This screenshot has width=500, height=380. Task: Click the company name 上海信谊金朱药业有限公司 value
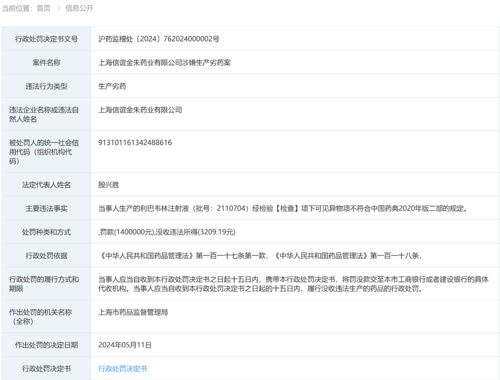[x=140, y=110]
